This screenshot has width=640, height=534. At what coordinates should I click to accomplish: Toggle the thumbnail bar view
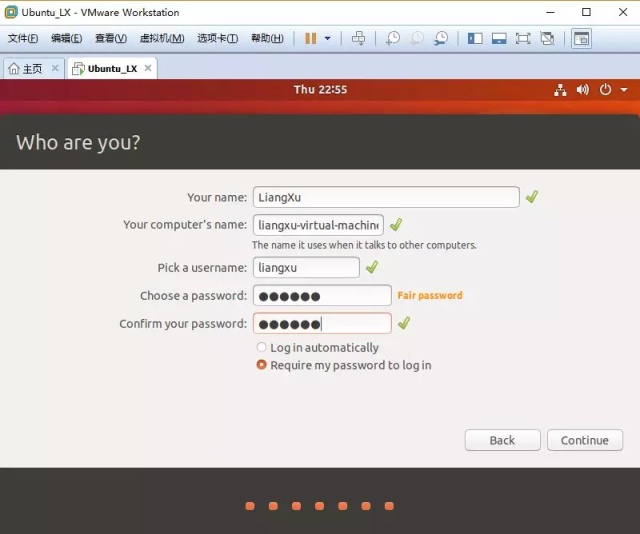tap(499, 39)
